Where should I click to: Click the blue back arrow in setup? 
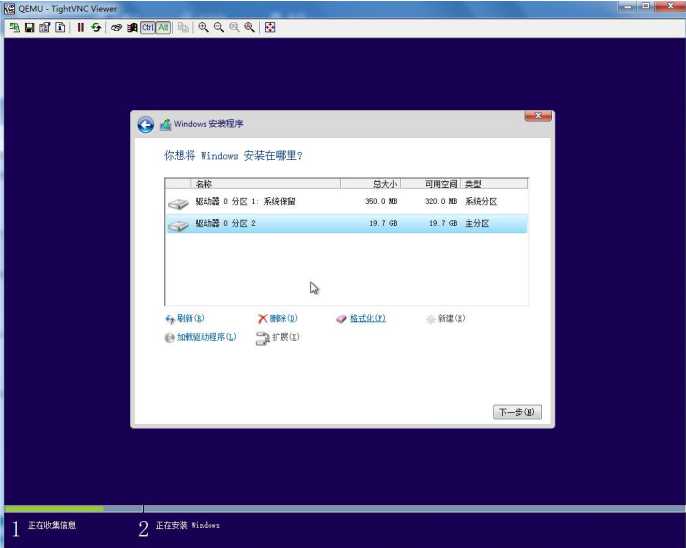tap(146, 125)
